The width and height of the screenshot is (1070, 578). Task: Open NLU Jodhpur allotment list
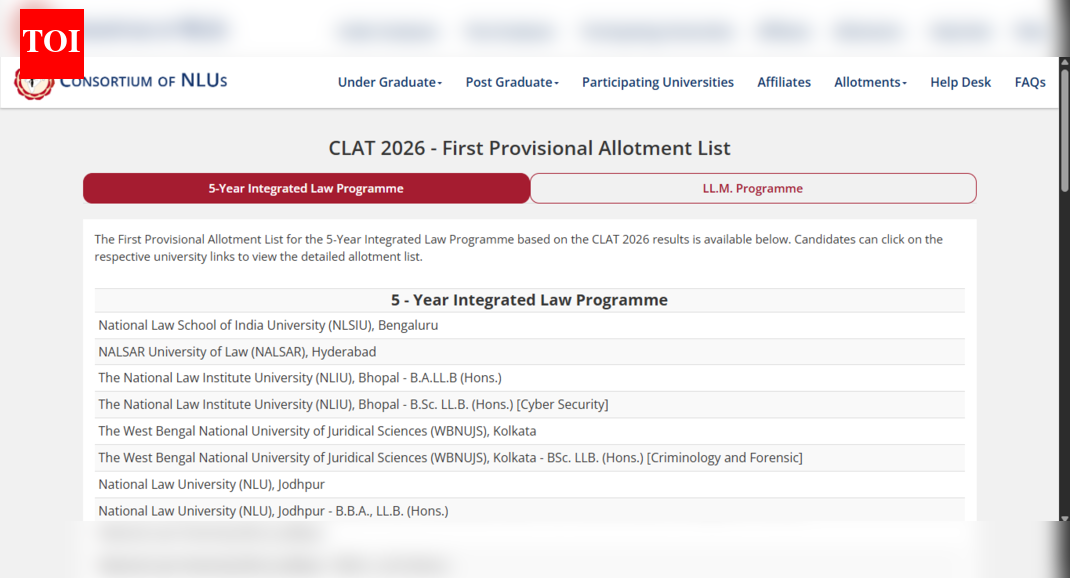210,484
